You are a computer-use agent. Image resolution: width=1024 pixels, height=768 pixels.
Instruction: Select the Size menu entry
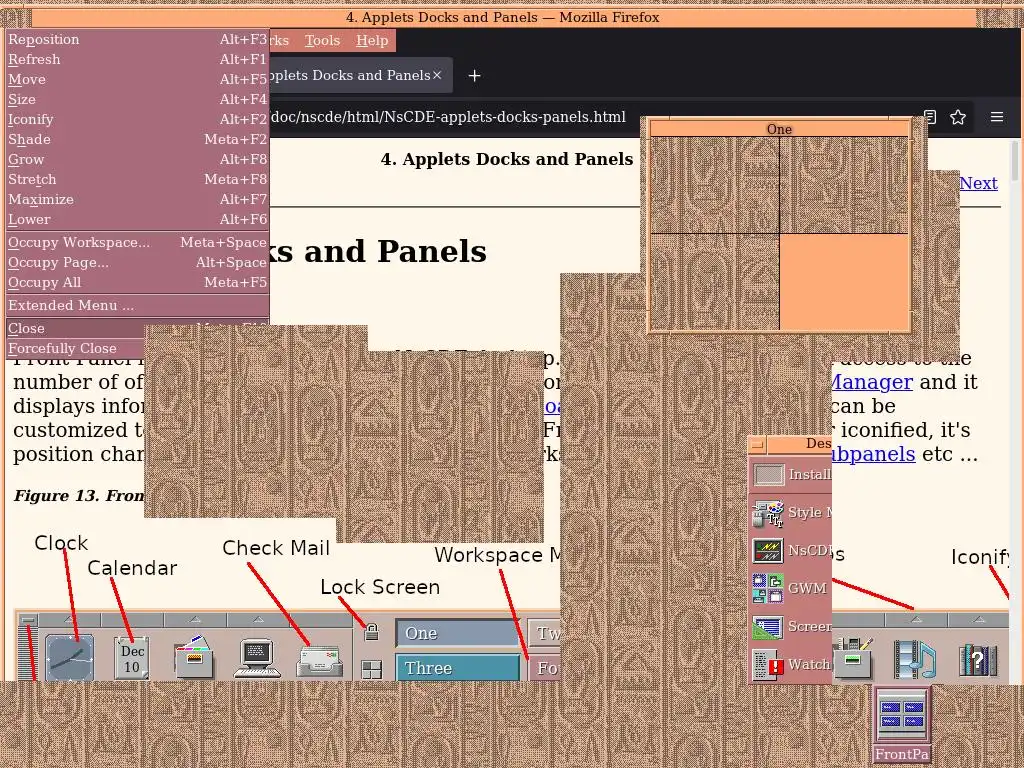coord(137,99)
